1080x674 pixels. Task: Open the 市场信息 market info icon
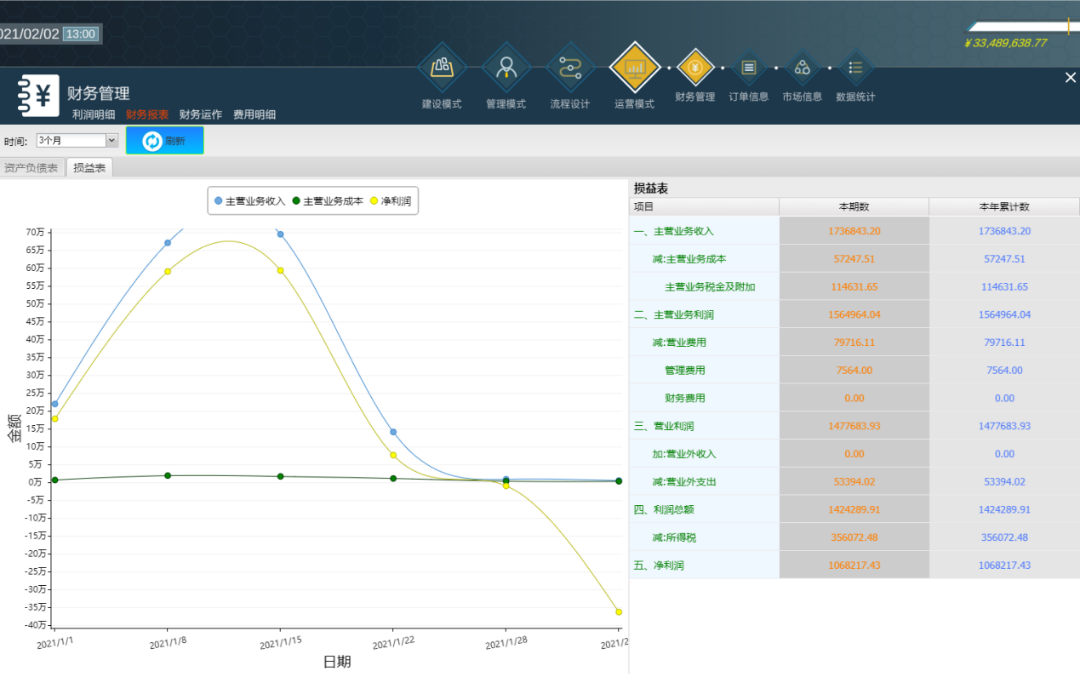click(x=802, y=67)
